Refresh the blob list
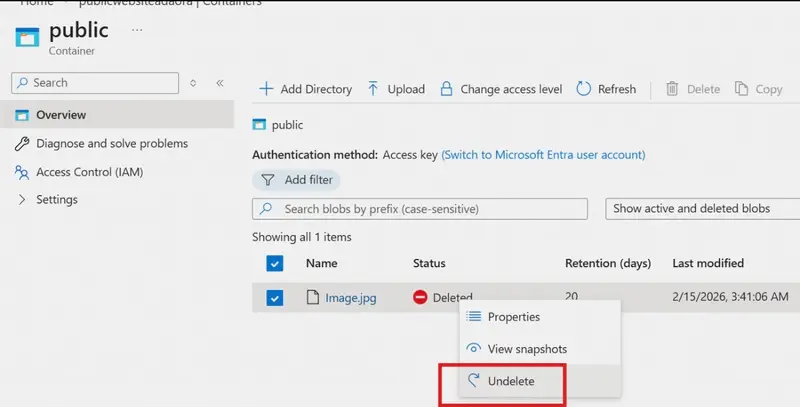This screenshot has height=407, width=800. [606, 89]
